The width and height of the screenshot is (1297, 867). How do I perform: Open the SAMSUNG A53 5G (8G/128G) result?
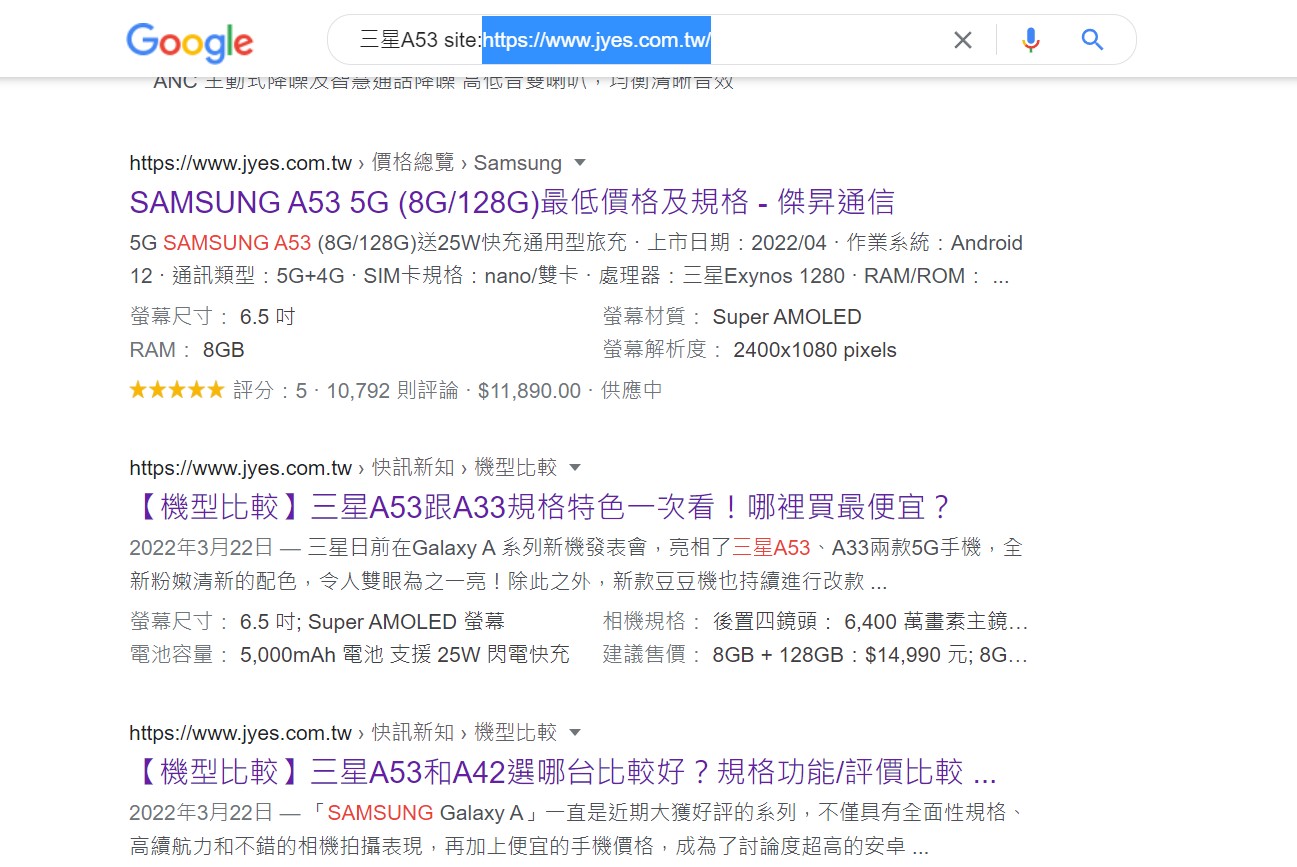(x=512, y=202)
